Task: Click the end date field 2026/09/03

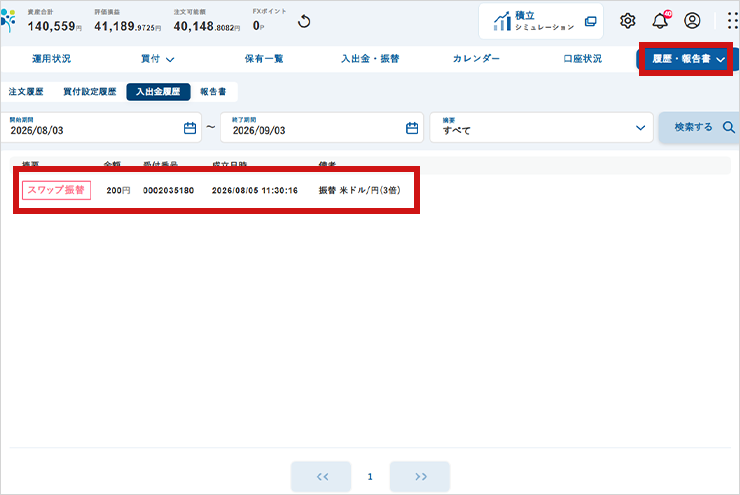Action: (x=322, y=127)
